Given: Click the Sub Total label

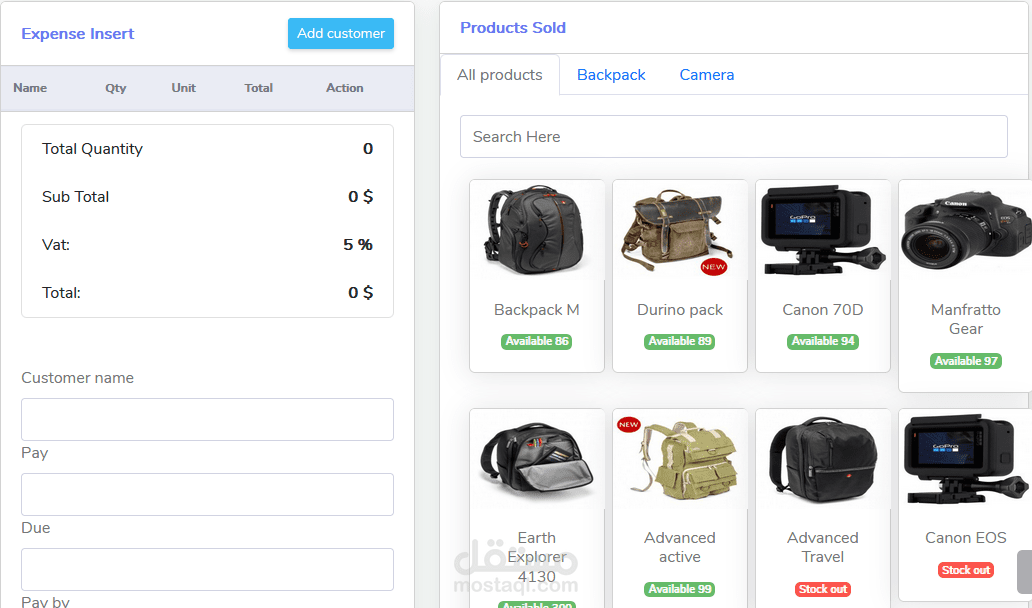Looking at the screenshot, I should pos(76,197).
